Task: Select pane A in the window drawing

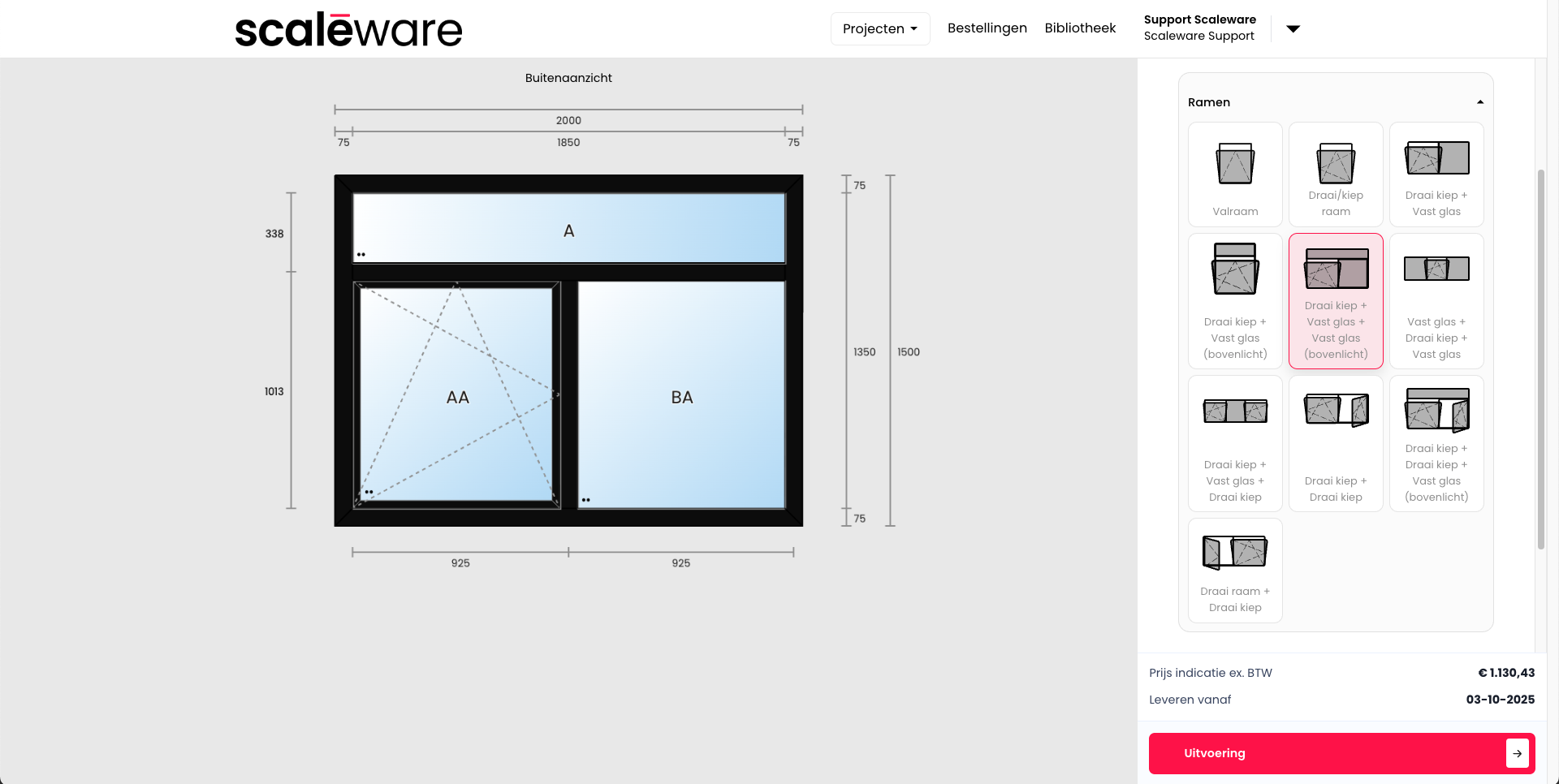Action: click(x=568, y=228)
